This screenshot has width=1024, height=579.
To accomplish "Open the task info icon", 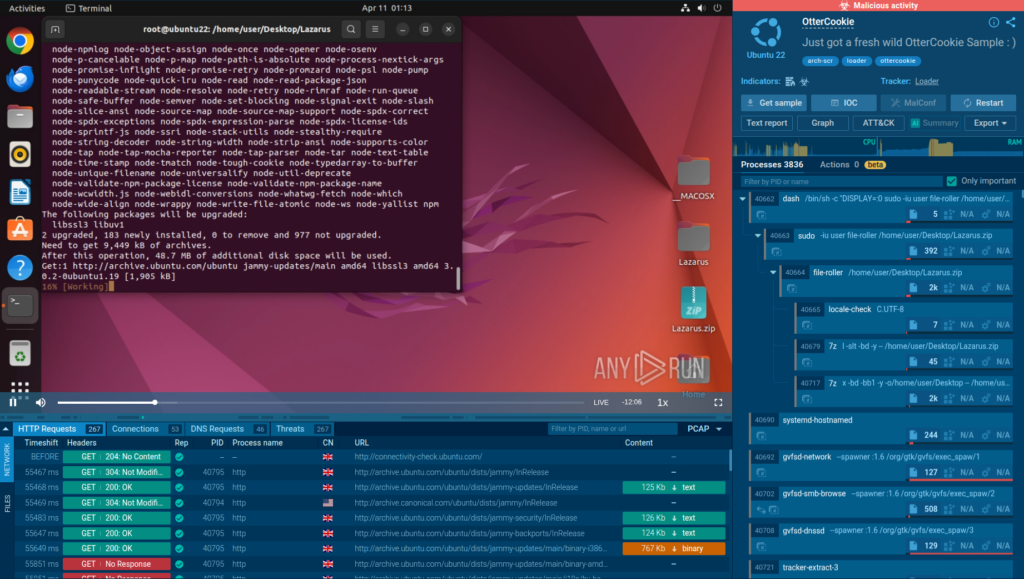I will [x=993, y=22].
